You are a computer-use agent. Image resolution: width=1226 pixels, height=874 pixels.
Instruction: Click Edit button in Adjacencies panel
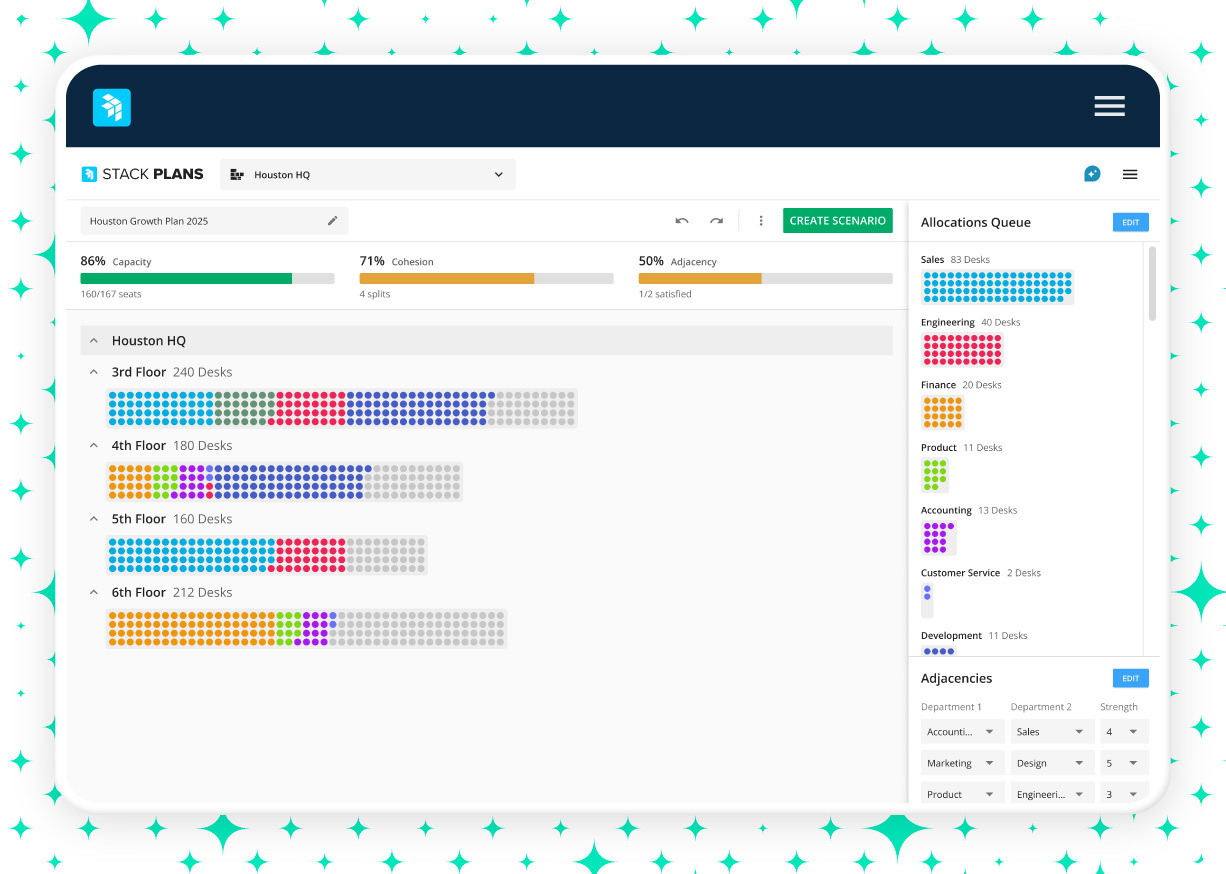(x=1130, y=678)
